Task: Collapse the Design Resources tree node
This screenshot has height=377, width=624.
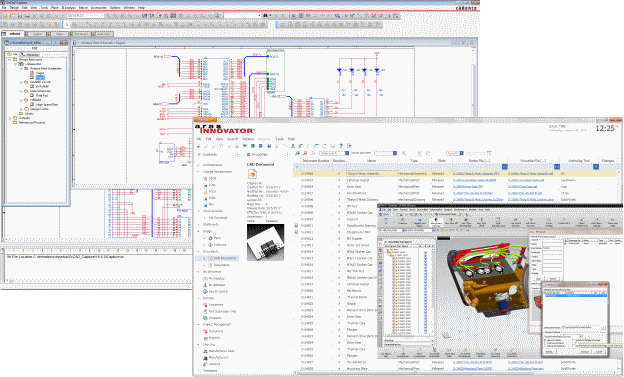Action: click(10, 59)
